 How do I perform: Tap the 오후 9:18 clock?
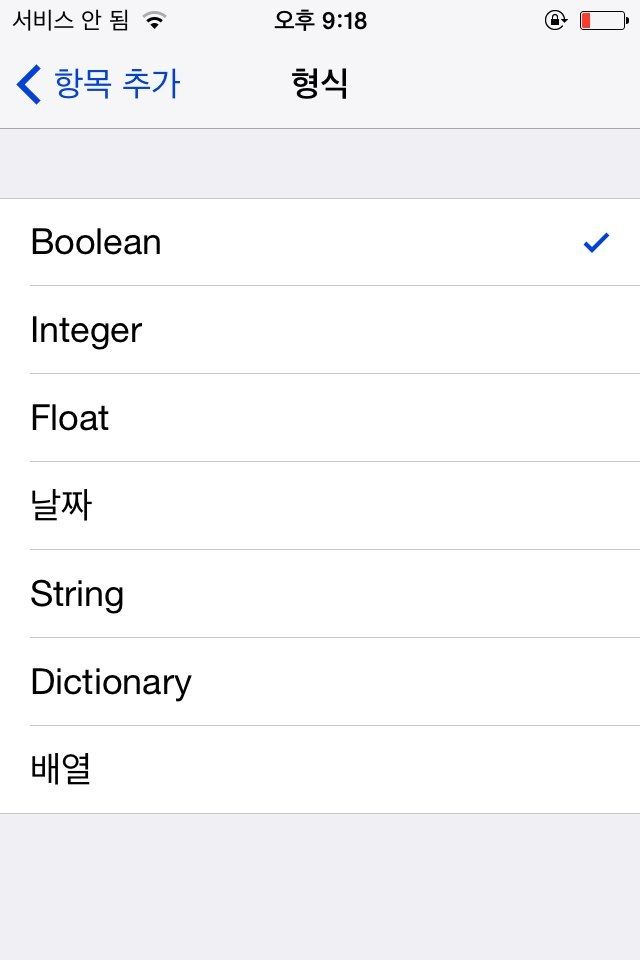pos(320,21)
